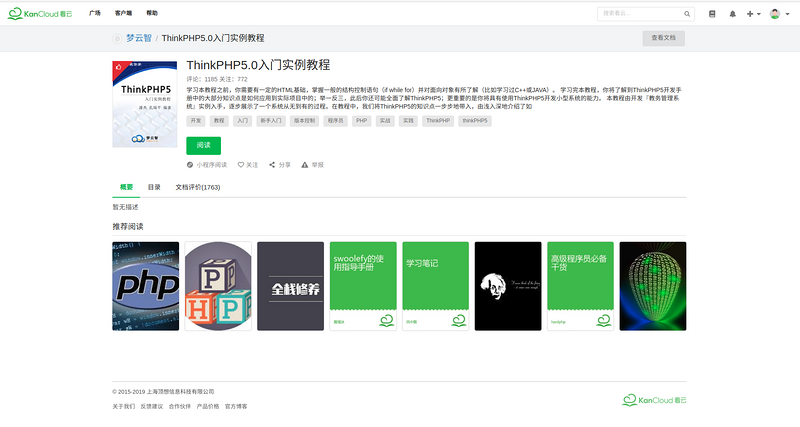The width and height of the screenshot is (800, 427).
Task: Click the capitalized ThinkPHP tag
Action: point(438,121)
